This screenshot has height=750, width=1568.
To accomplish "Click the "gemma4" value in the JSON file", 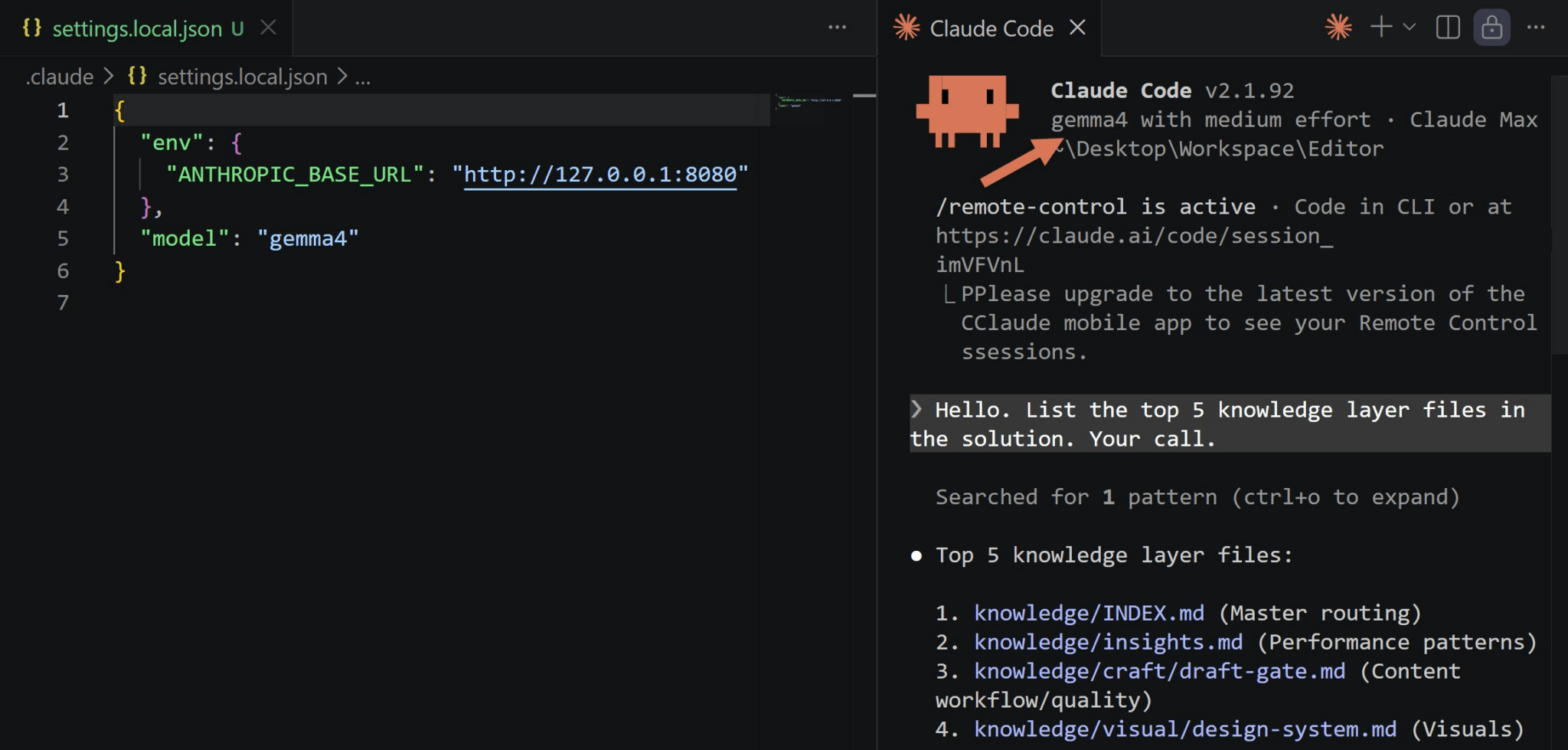I will (x=308, y=239).
